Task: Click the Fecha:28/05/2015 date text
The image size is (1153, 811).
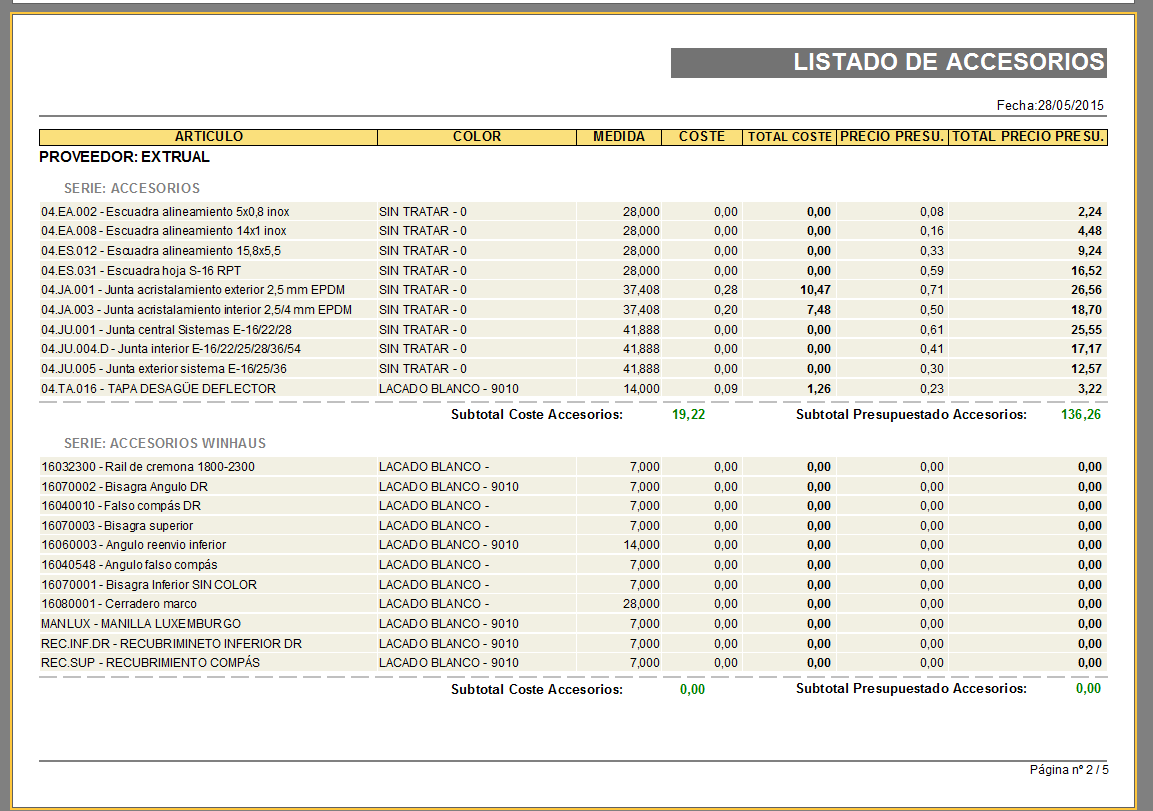Action: point(1050,105)
